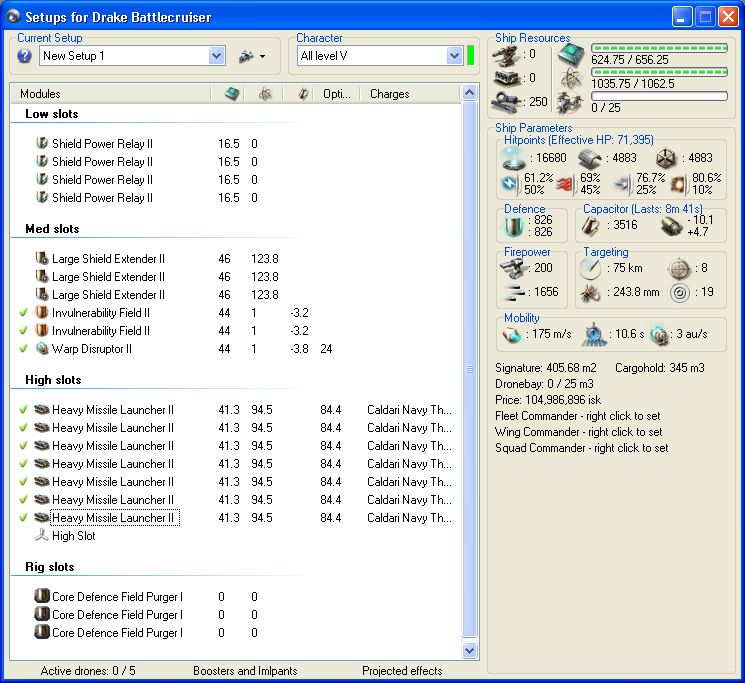Click the CPU resource icon in Ship Resources
Image resolution: width=745 pixels, height=683 pixels.
571,55
